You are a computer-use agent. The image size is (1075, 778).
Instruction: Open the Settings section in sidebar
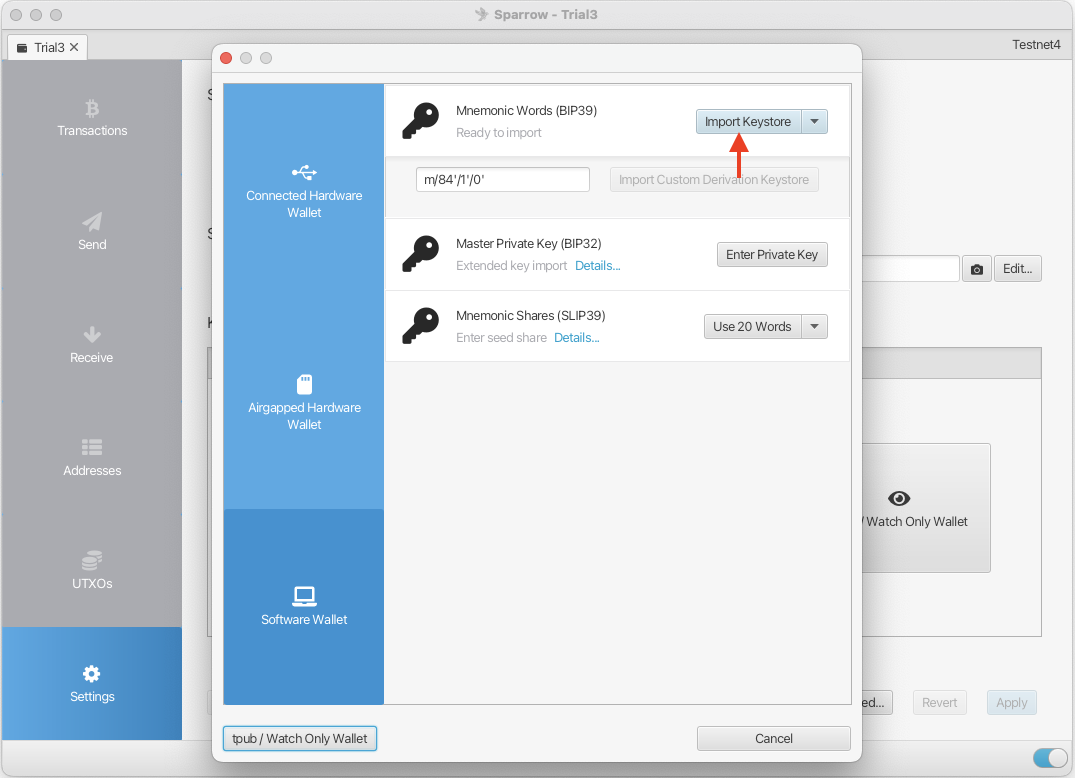click(92, 683)
